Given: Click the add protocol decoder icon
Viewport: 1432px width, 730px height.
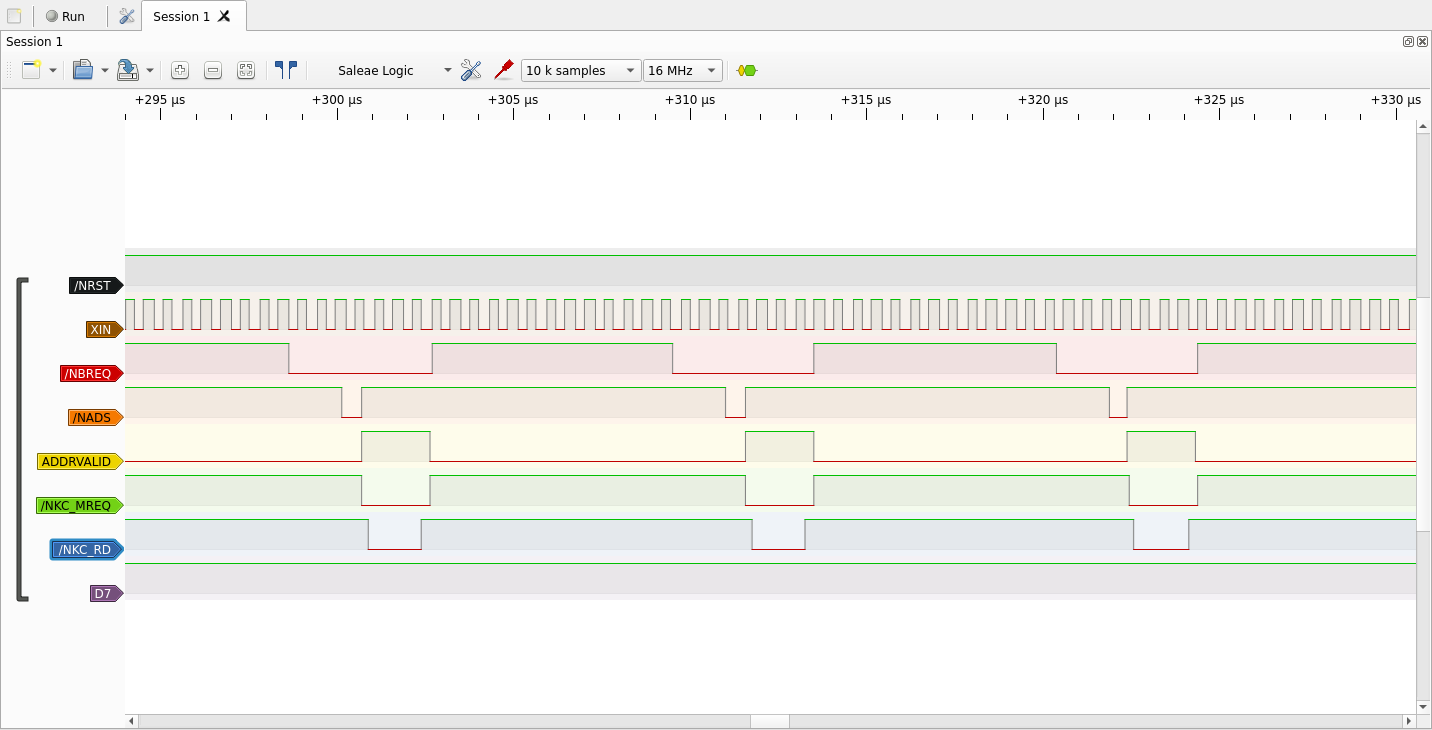Looking at the screenshot, I should (747, 70).
